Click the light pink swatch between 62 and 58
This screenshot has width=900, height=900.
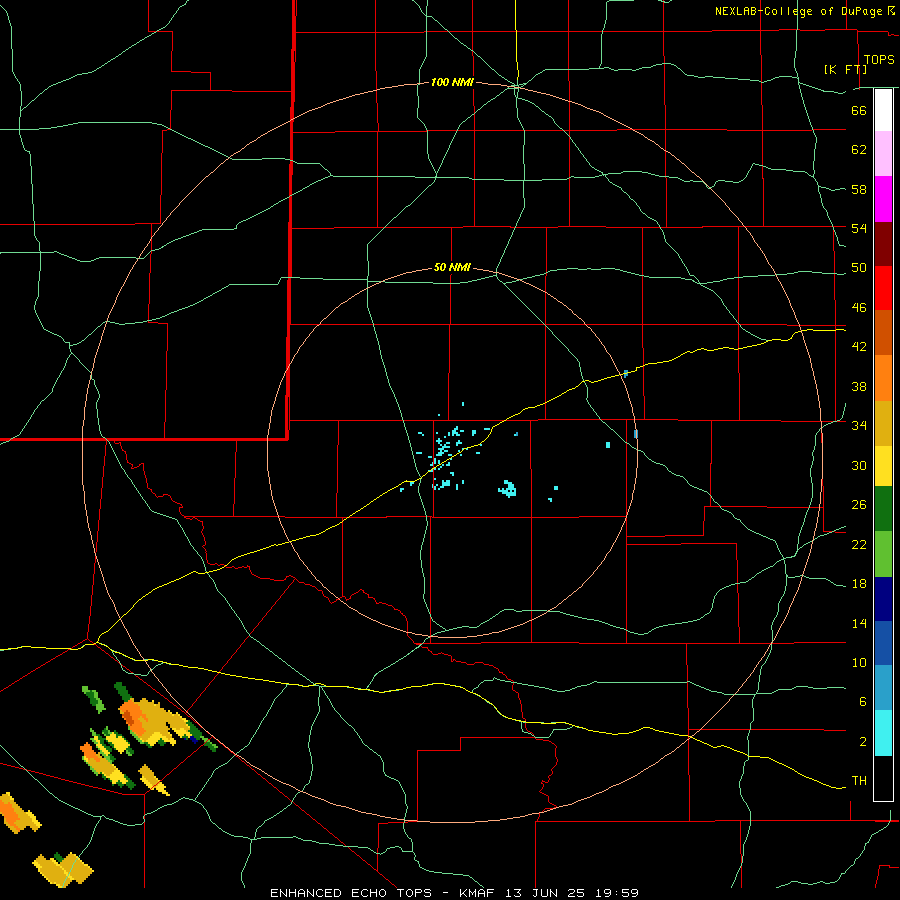[x=883, y=154]
